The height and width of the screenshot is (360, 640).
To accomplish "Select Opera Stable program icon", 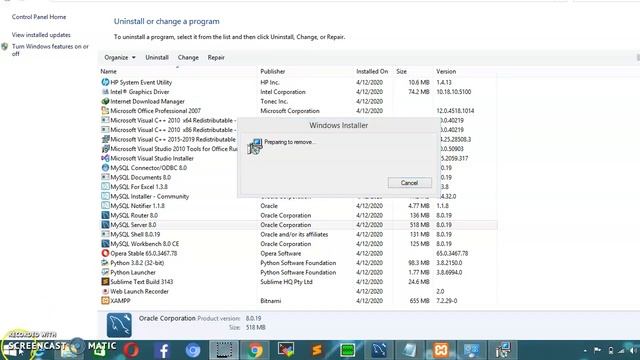I will (105, 253).
